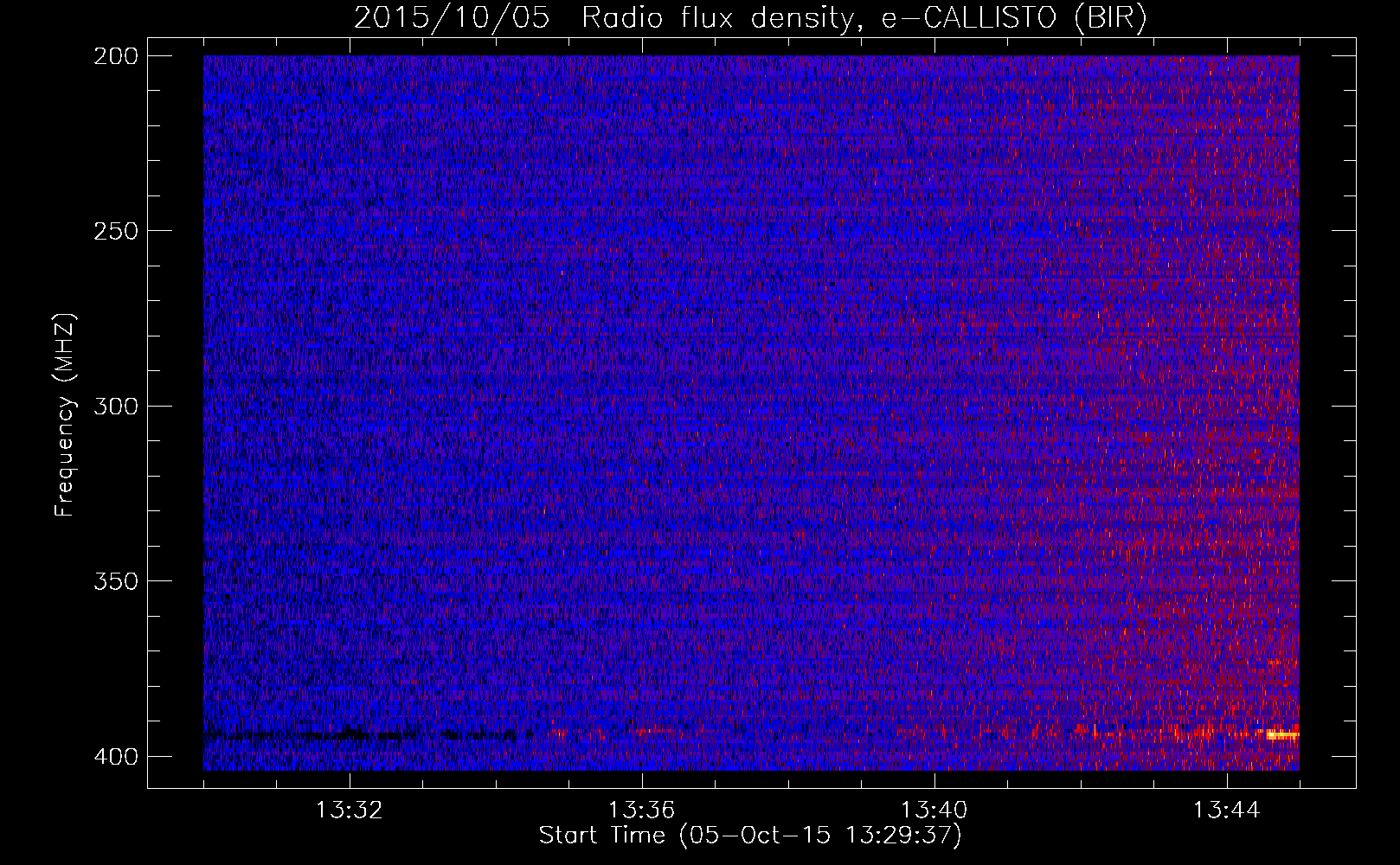Screen dimensions: 1400x865
Task: Click the 250 frequency tick label
Action: [115, 231]
